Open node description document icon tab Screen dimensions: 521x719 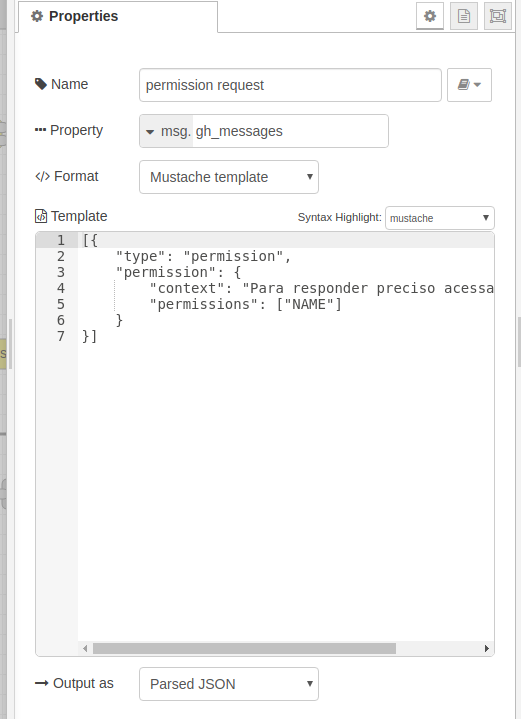click(464, 16)
